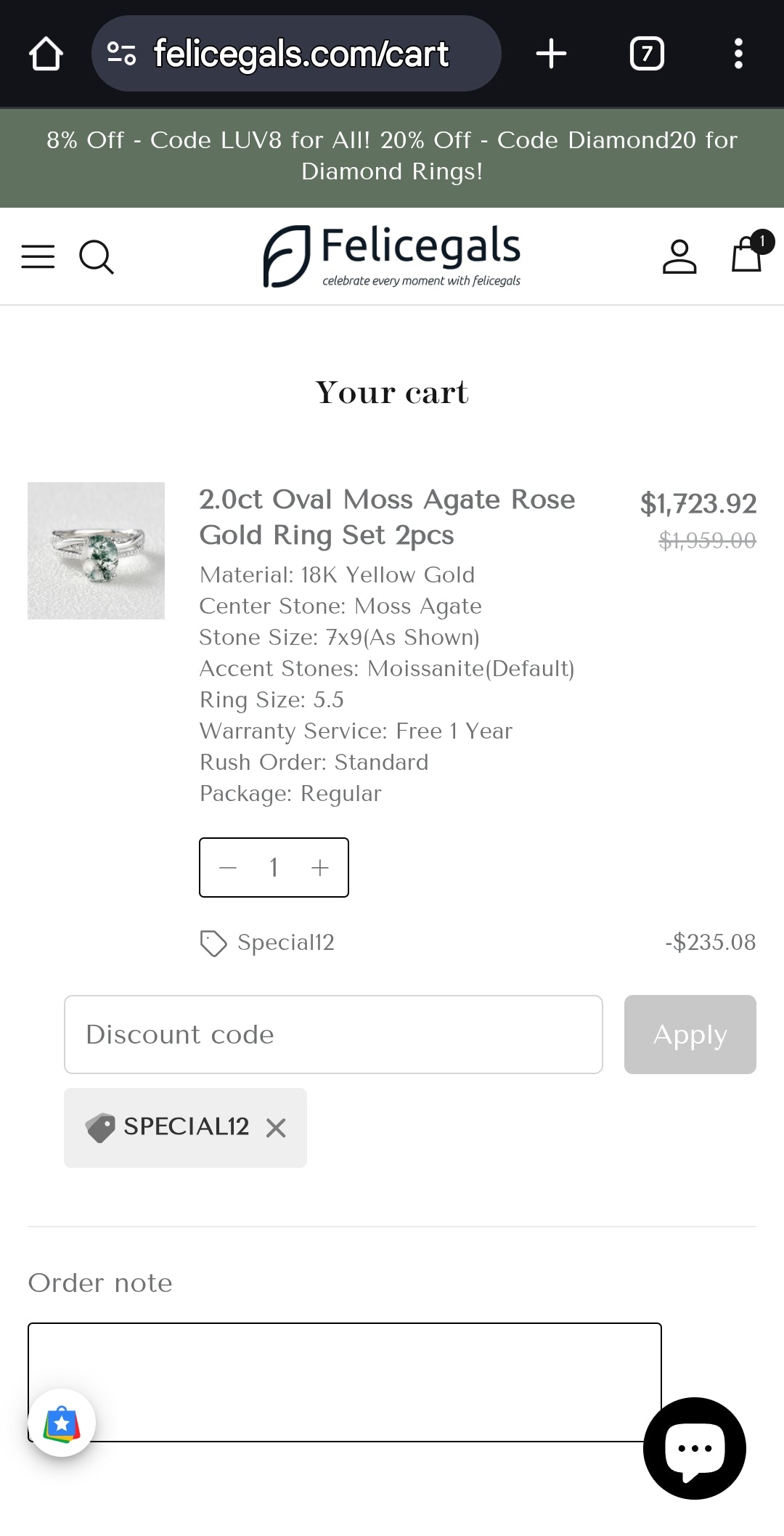784x1536 pixels.
Task: Open the hamburger navigation menu
Action: 38,256
